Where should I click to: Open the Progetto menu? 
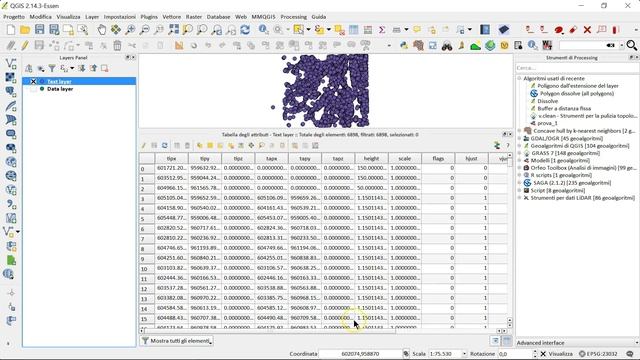pyautogui.click(x=14, y=17)
